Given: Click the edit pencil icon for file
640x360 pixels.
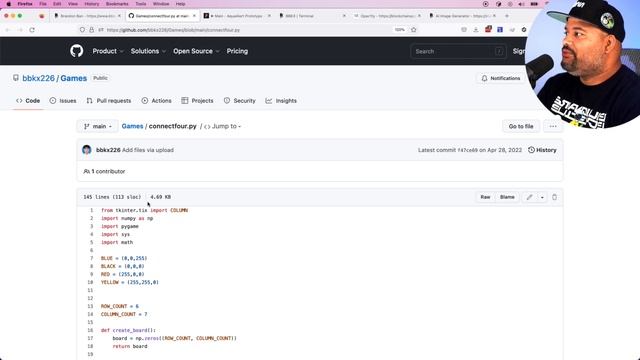Looking at the screenshot, I should (529, 197).
